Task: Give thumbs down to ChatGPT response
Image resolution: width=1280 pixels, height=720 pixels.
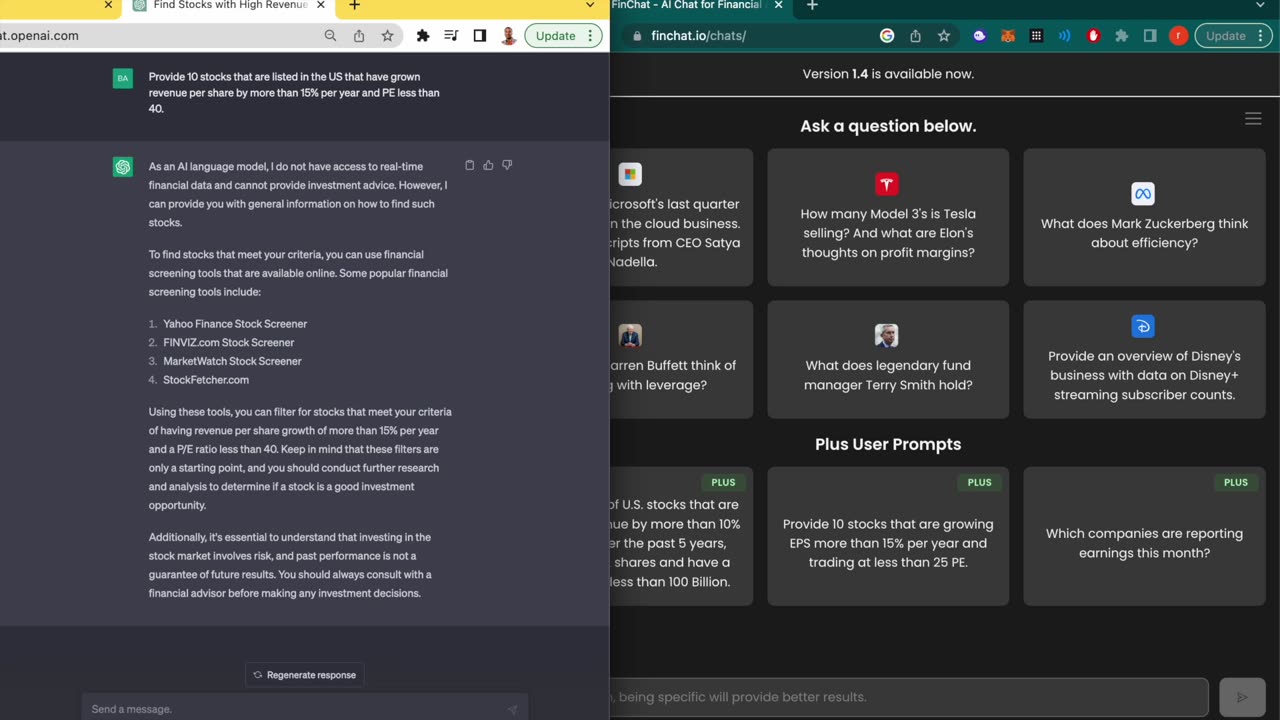Action: 507,165
